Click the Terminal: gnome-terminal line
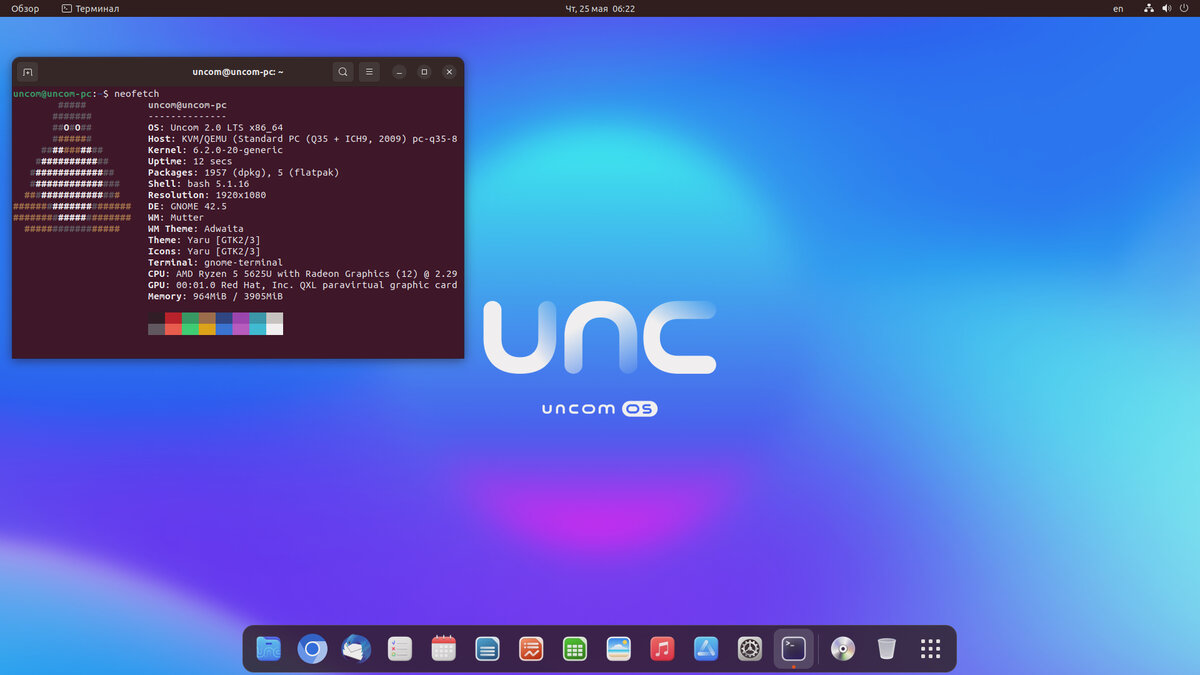 215,262
